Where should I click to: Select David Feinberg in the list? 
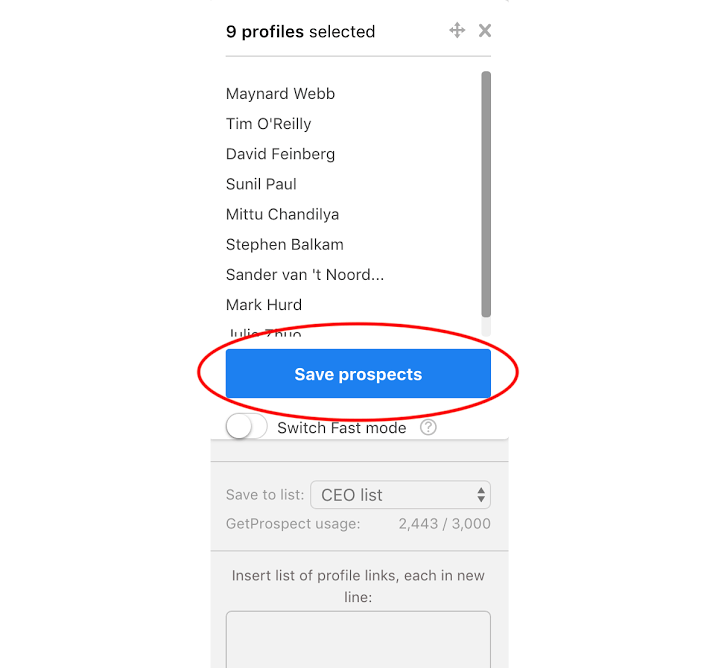pos(280,154)
